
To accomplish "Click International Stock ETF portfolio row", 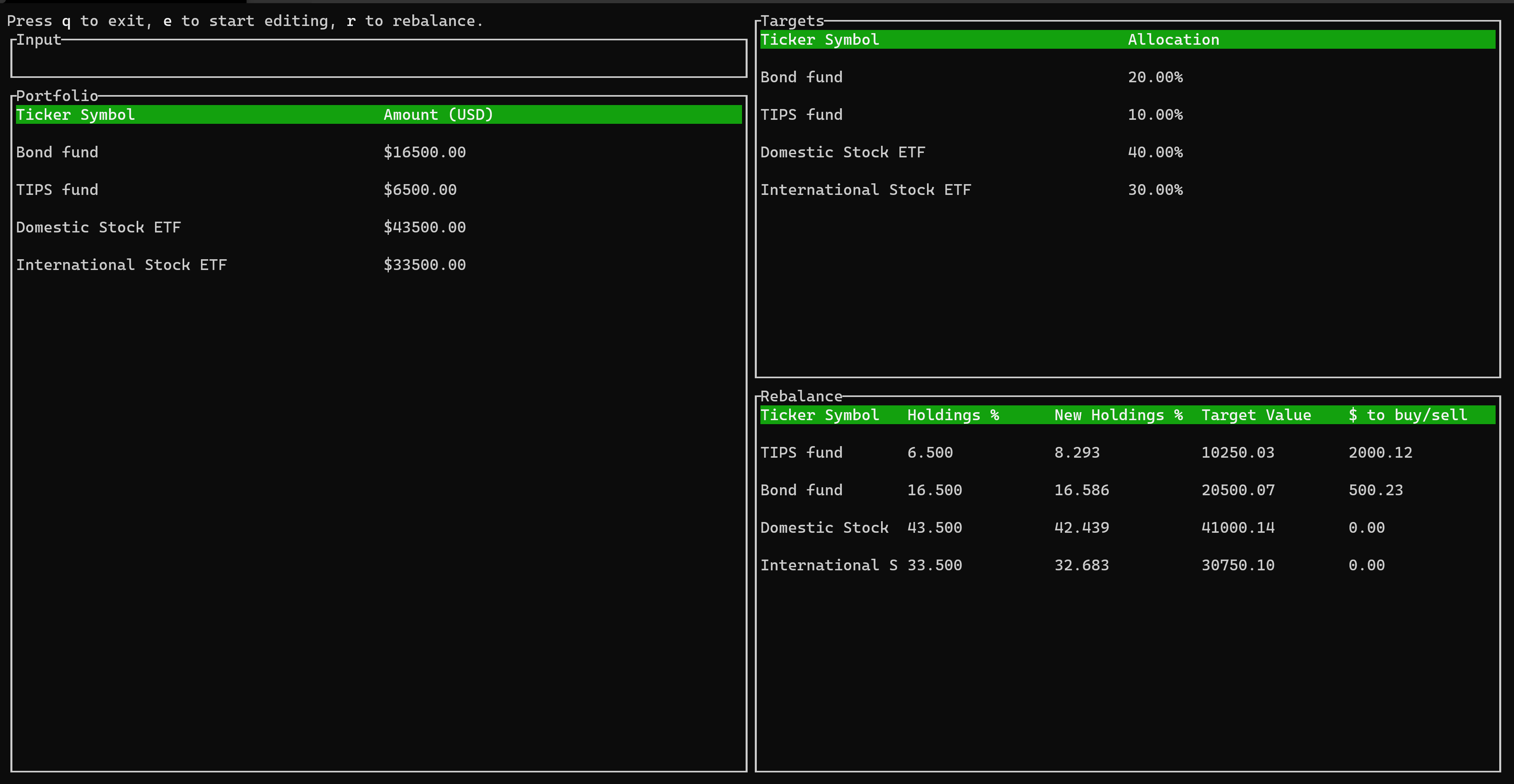I will pyautogui.click(x=121, y=265).
